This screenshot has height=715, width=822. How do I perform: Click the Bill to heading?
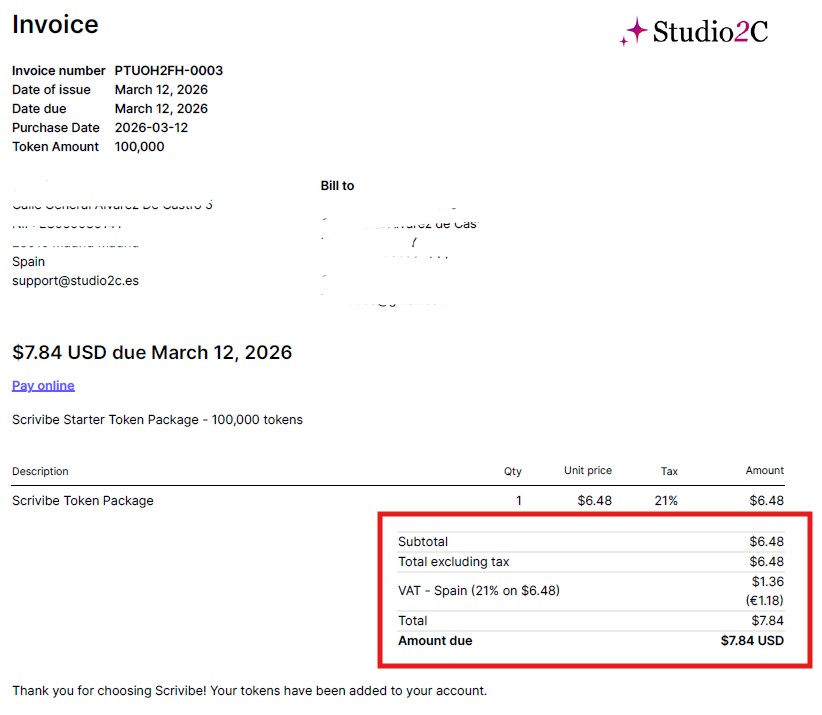point(337,186)
